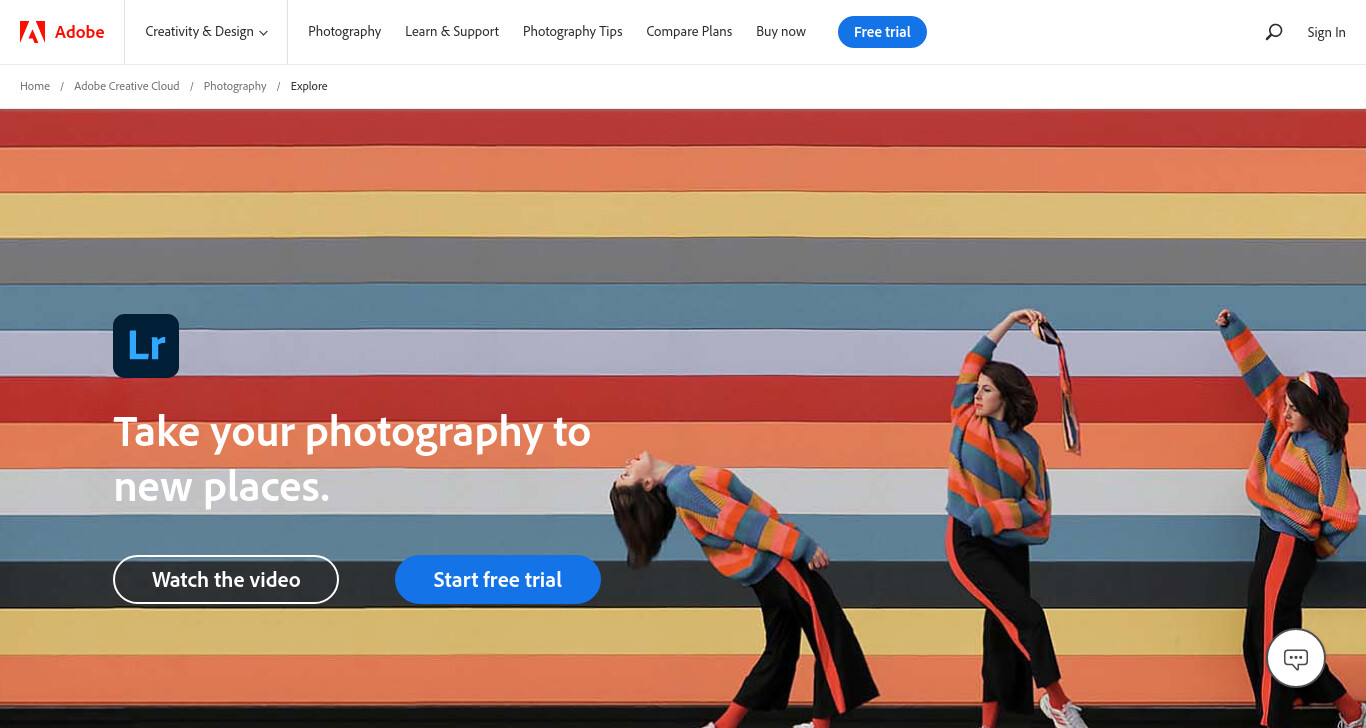Choose Buy now in top navigation

coord(781,32)
